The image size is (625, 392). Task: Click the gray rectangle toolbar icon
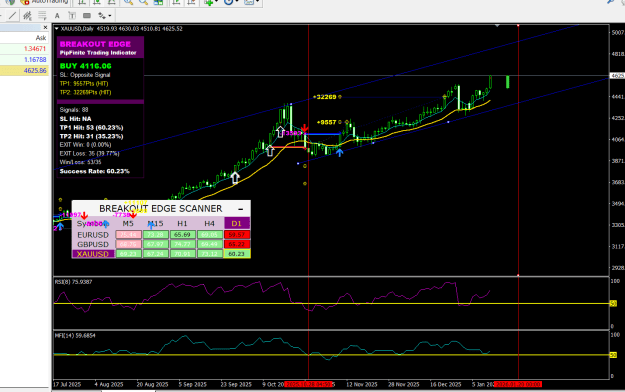pos(86,16)
